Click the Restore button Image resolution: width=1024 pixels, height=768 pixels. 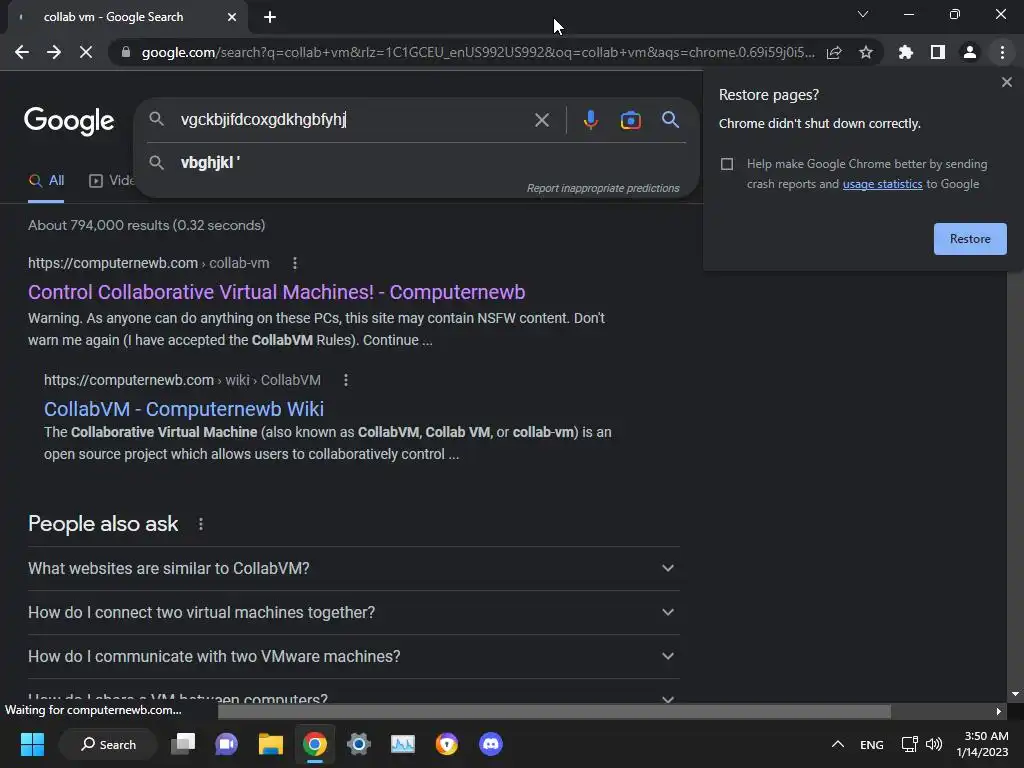970,239
